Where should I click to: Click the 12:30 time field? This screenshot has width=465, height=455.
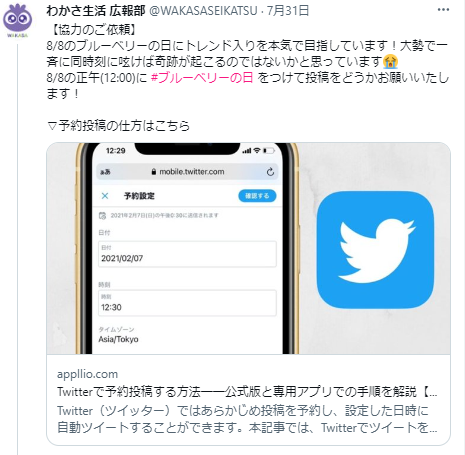point(187,303)
